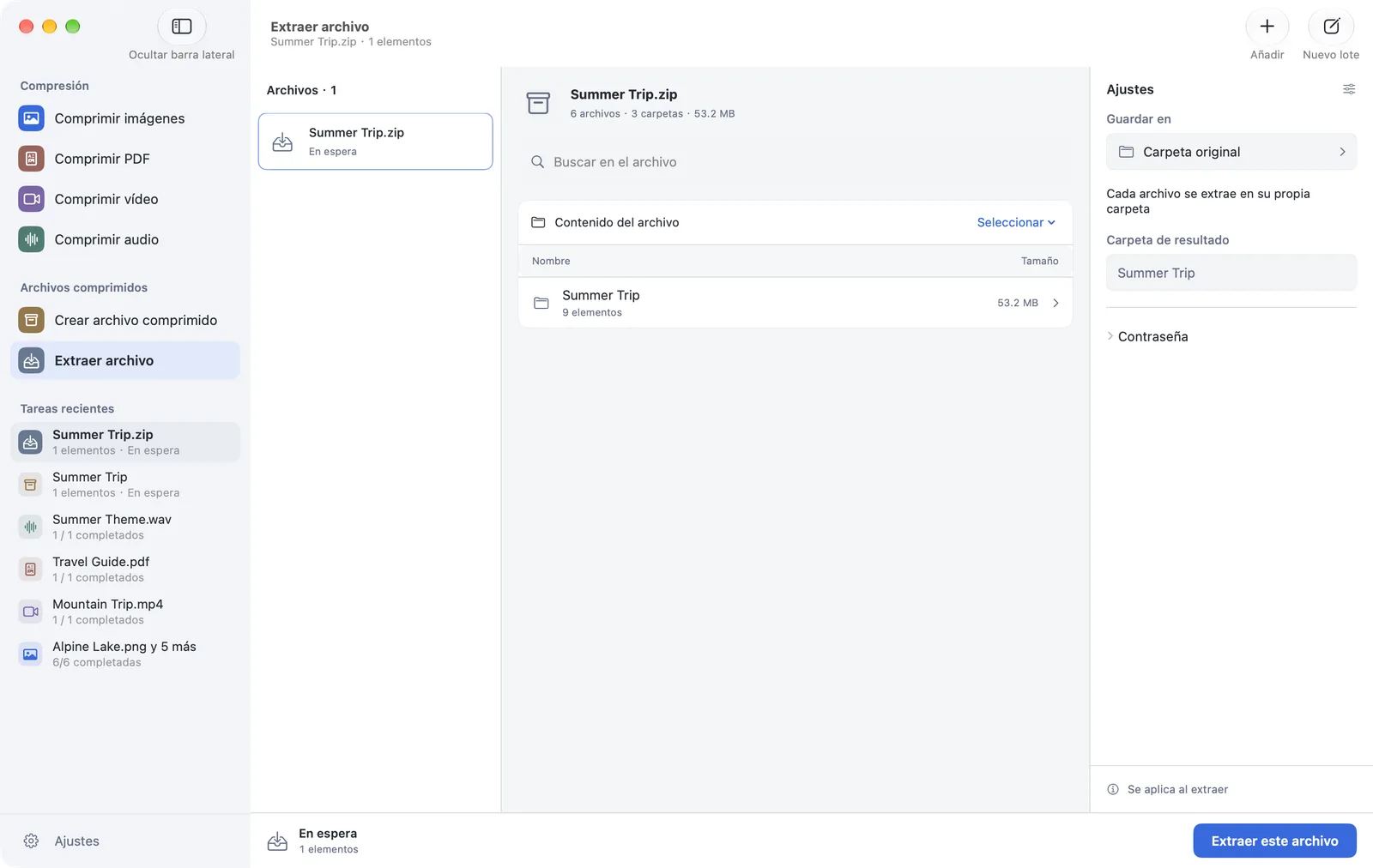Screen dimensions: 1373x868
Task: Click the archive icon next to Summer Trip.zip title
Action: click(x=538, y=103)
